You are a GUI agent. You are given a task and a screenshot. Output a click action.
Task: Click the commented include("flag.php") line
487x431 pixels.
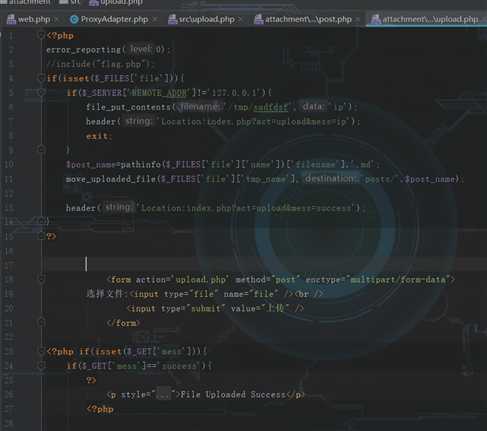[x=100, y=64]
